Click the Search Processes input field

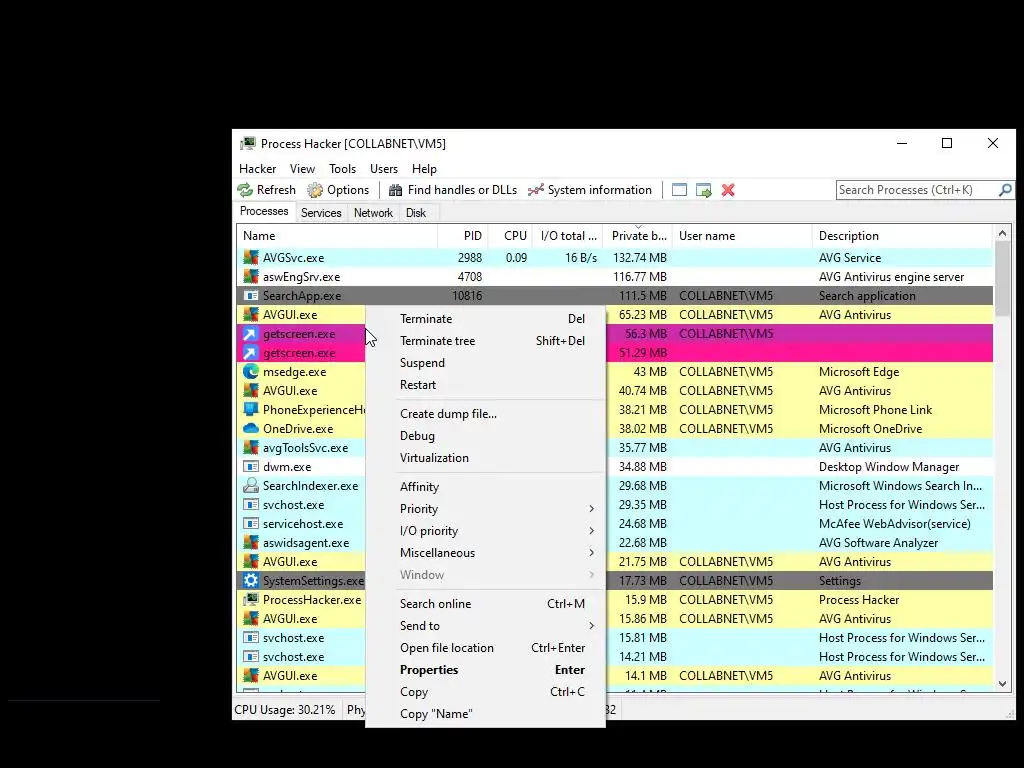tap(916, 190)
